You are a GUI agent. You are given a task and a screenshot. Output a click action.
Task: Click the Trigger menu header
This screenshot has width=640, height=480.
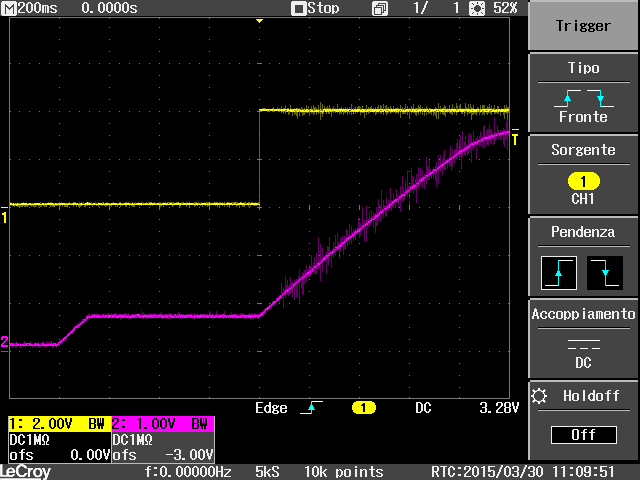[583, 26]
